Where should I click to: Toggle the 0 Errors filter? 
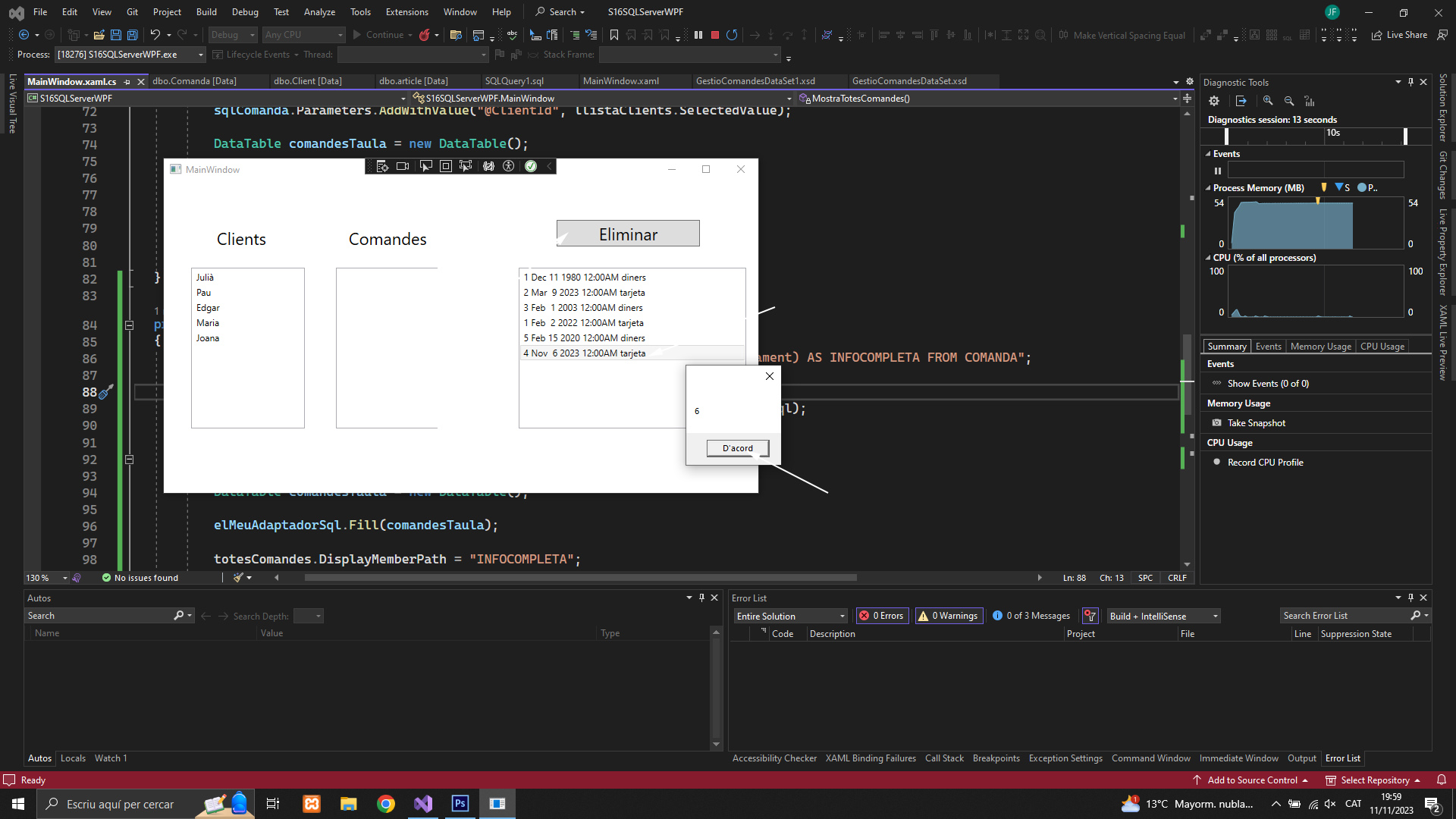point(882,616)
